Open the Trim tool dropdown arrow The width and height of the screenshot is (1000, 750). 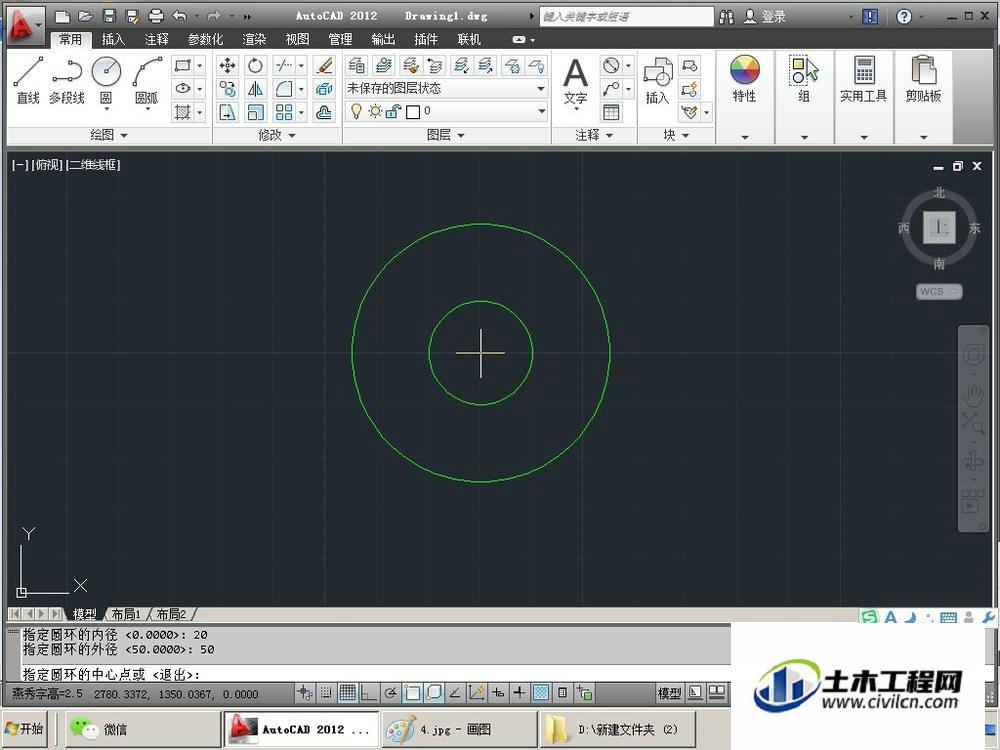coord(301,65)
